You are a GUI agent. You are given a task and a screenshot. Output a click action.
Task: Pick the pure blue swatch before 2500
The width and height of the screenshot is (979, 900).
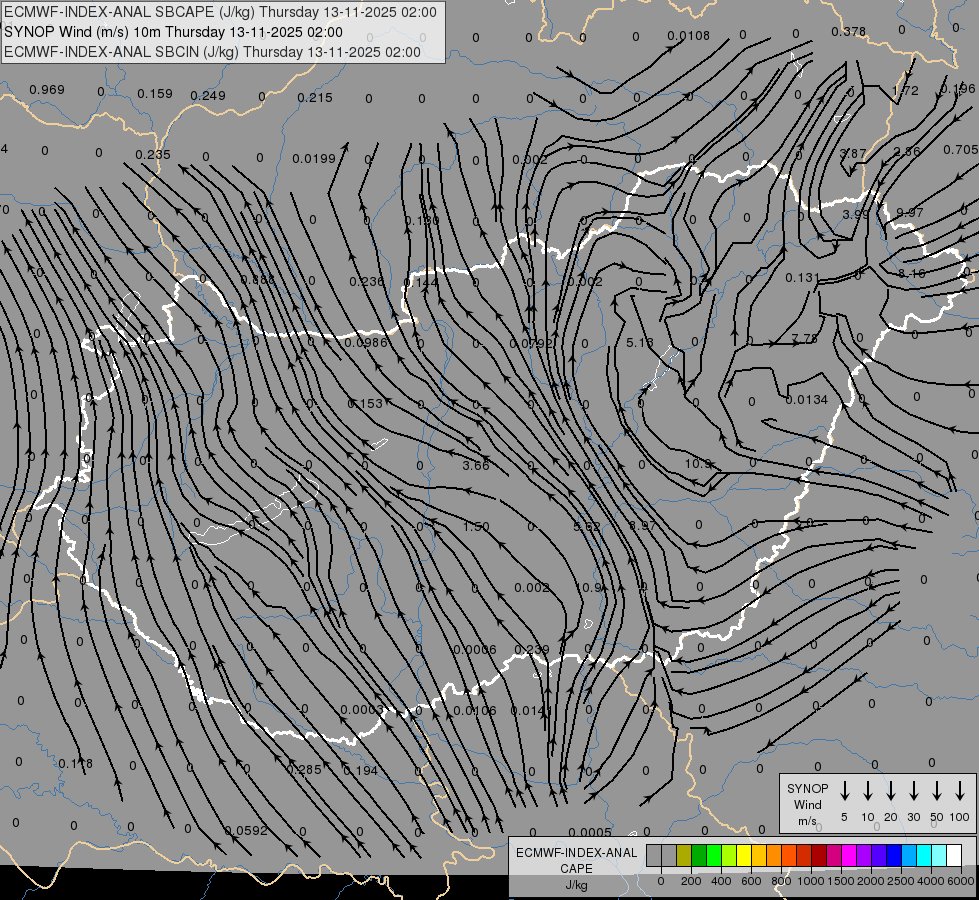coord(893,855)
